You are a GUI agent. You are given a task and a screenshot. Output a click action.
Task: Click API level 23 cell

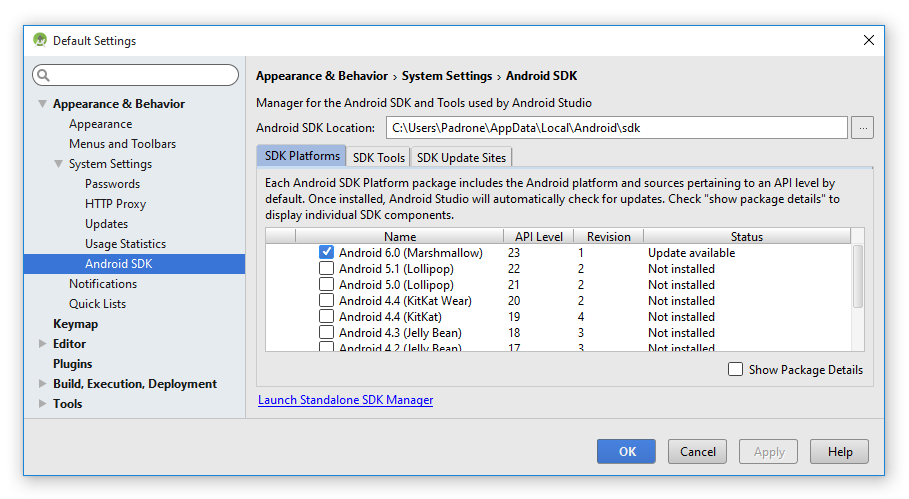click(x=514, y=253)
